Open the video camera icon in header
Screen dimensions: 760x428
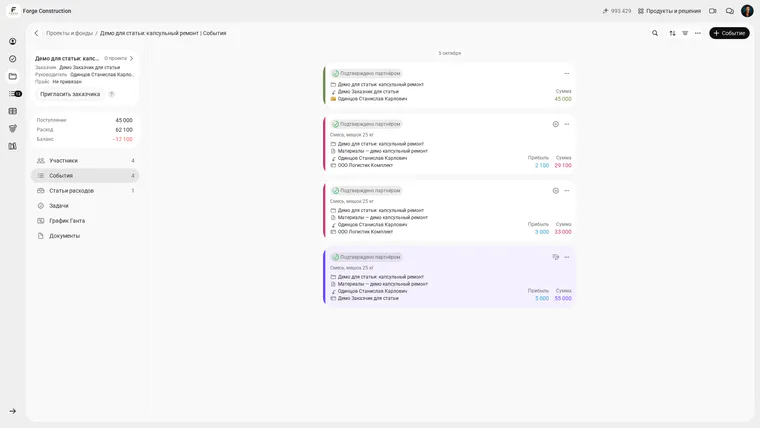coord(712,11)
